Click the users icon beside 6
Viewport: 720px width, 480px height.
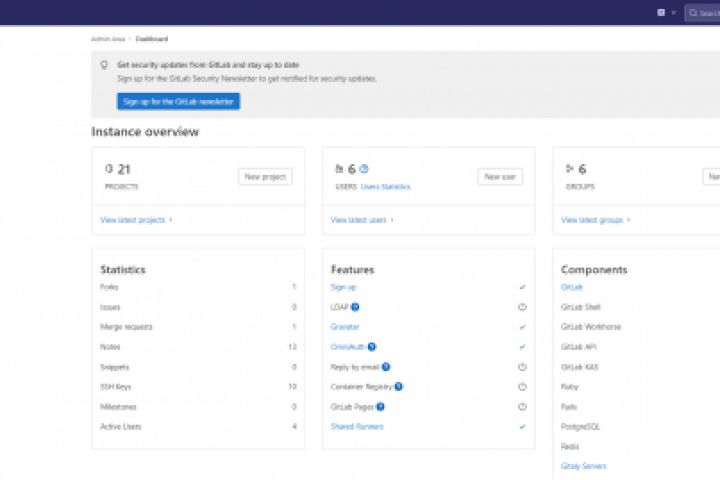(339, 169)
